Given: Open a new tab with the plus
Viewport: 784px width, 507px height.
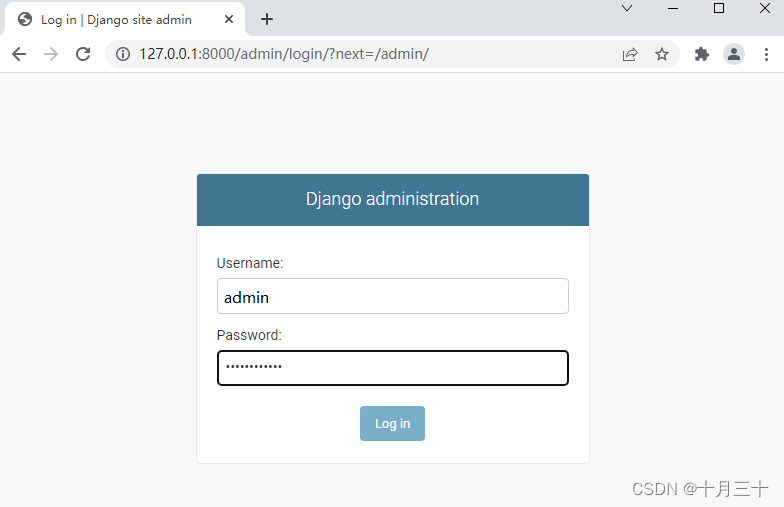Looking at the screenshot, I should pyautogui.click(x=267, y=19).
